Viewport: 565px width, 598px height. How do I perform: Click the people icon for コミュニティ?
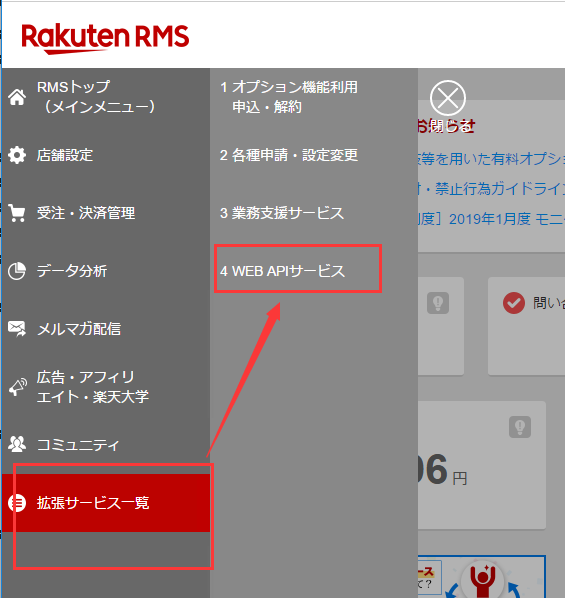(x=17, y=444)
